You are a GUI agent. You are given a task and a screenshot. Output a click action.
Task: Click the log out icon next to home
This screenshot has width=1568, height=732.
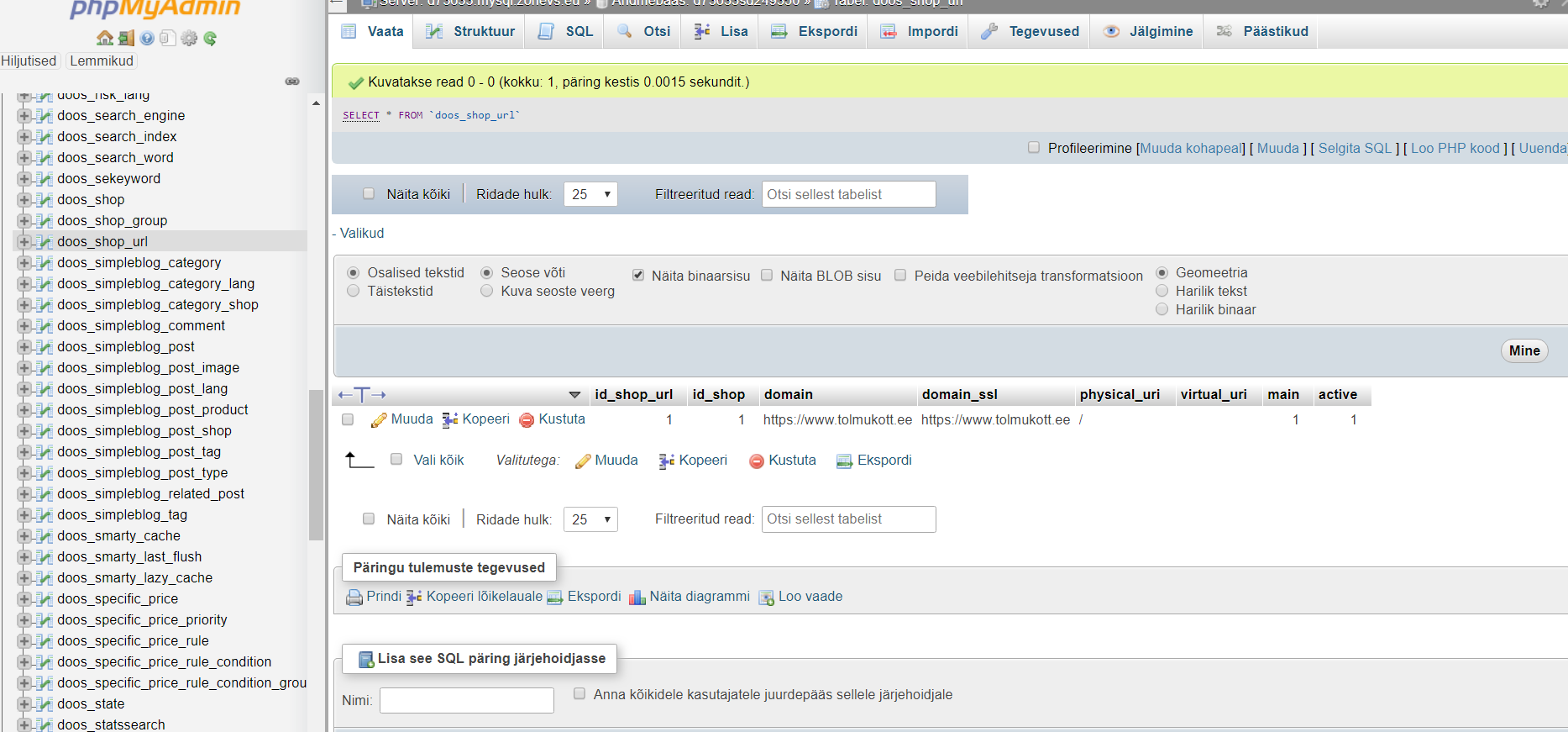[x=126, y=38]
